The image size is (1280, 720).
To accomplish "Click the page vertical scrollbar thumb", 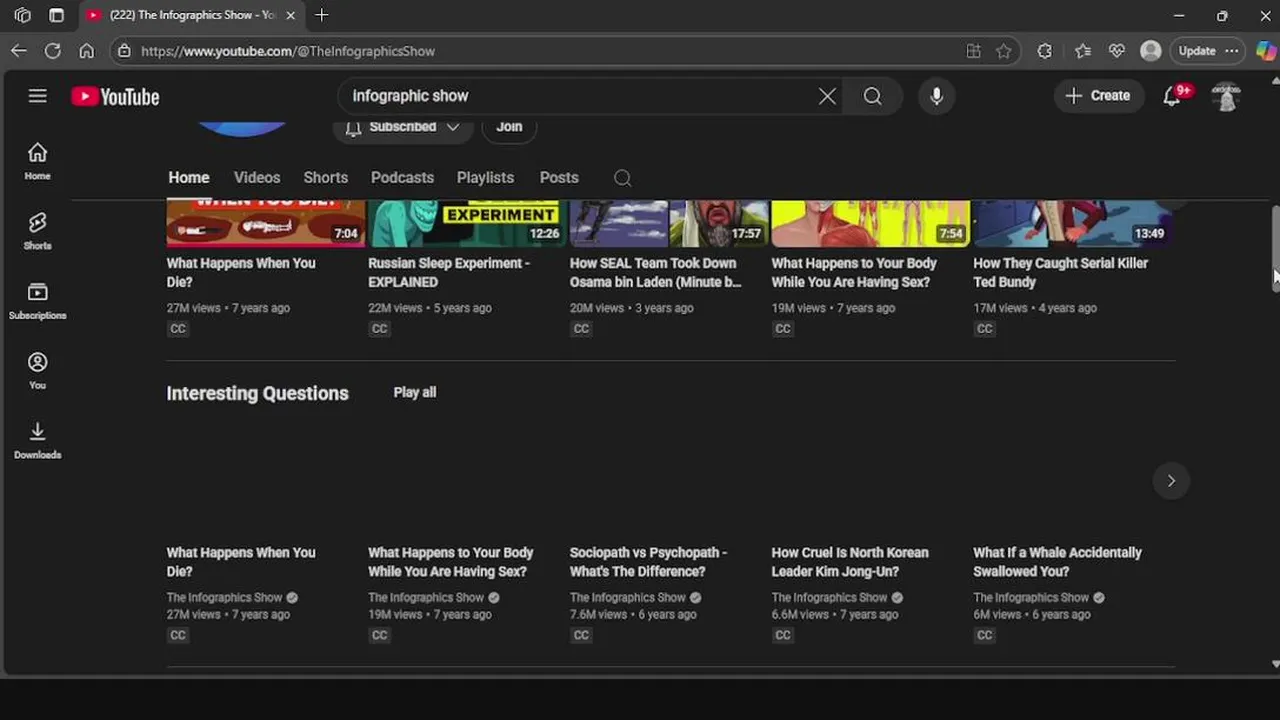I will (1275, 248).
